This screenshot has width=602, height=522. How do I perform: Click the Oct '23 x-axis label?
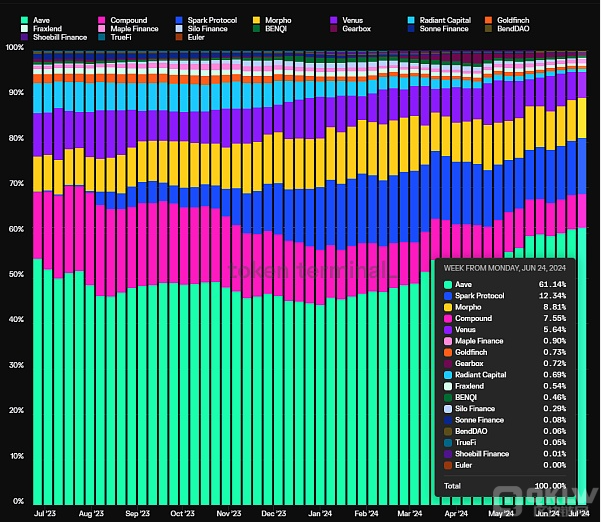pos(182,514)
